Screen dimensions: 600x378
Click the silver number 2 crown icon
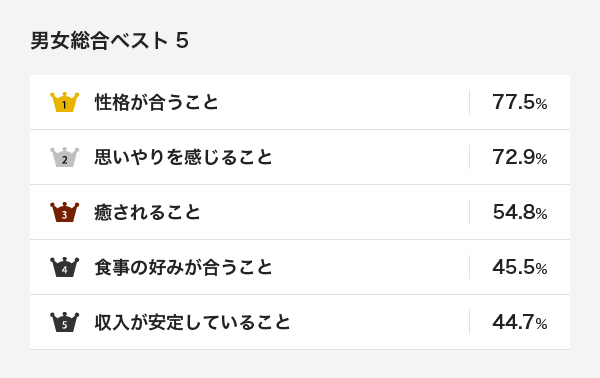(65, 157)
